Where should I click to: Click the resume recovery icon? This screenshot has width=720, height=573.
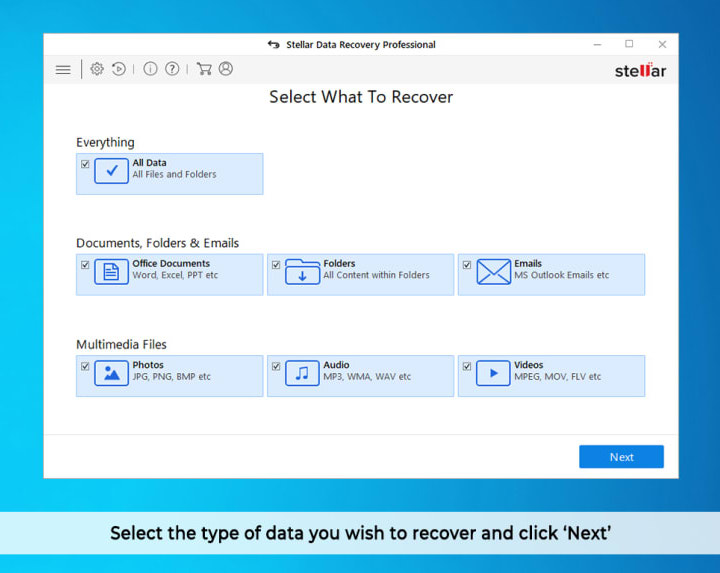[119, 69]
